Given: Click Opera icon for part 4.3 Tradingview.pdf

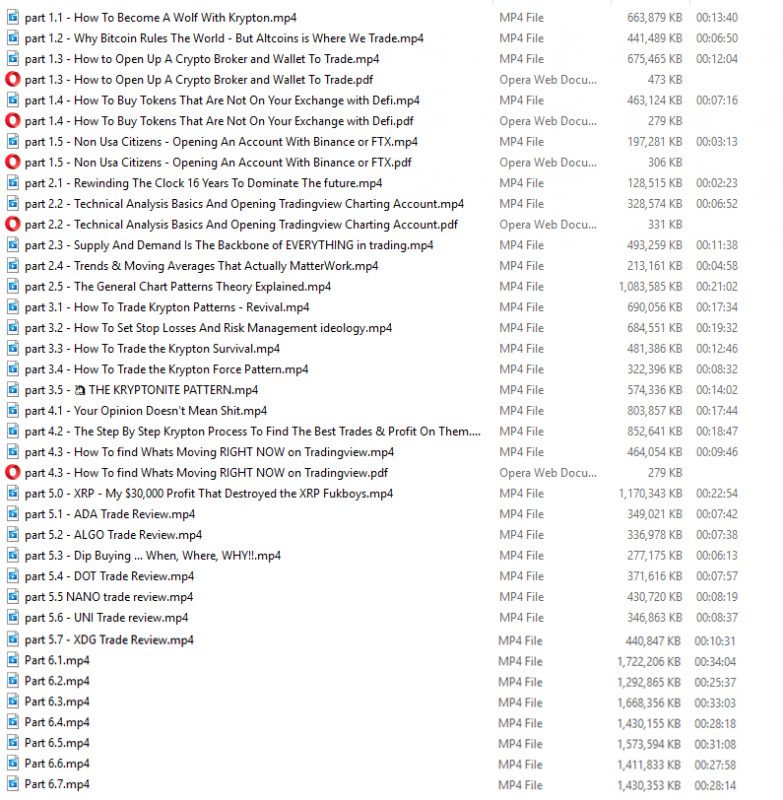Looking at the screenshot, I should point(13,472).
